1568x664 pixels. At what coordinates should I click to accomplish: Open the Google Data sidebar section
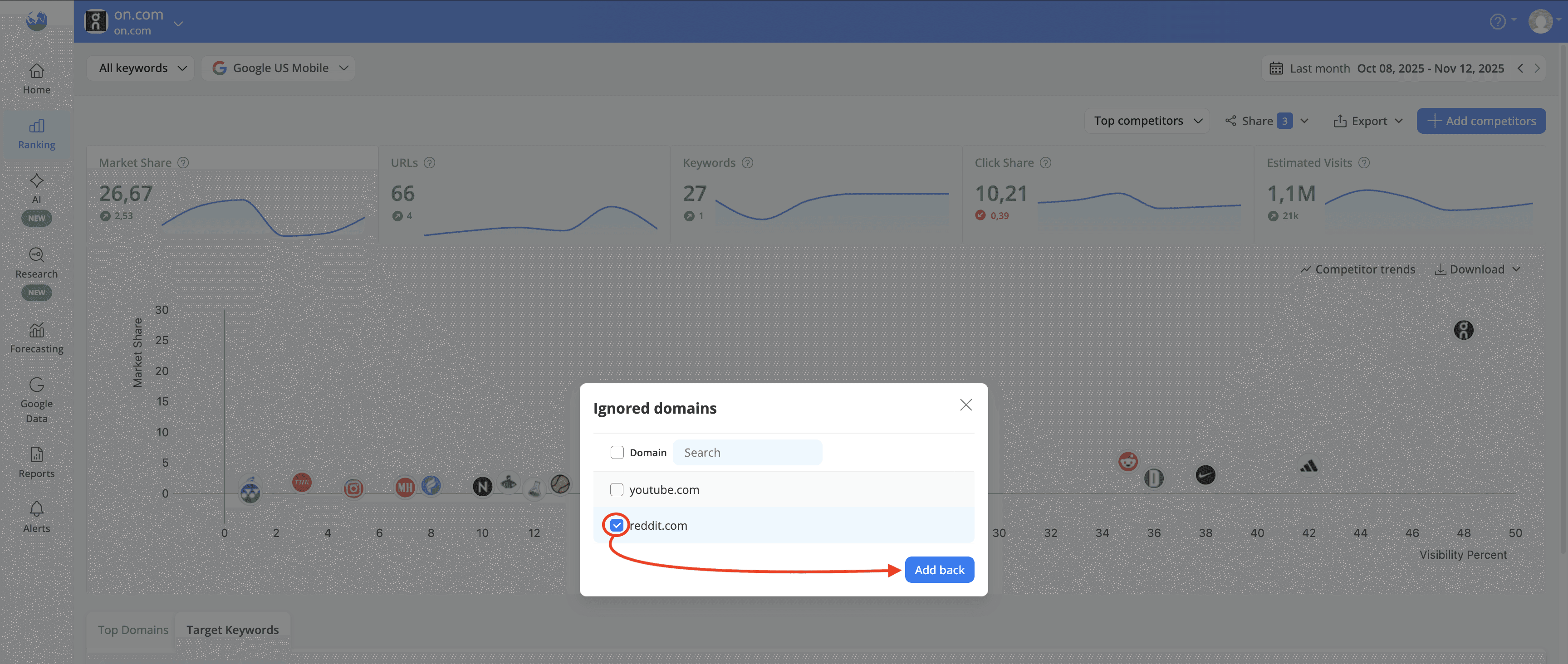click(x=36, y=400)
